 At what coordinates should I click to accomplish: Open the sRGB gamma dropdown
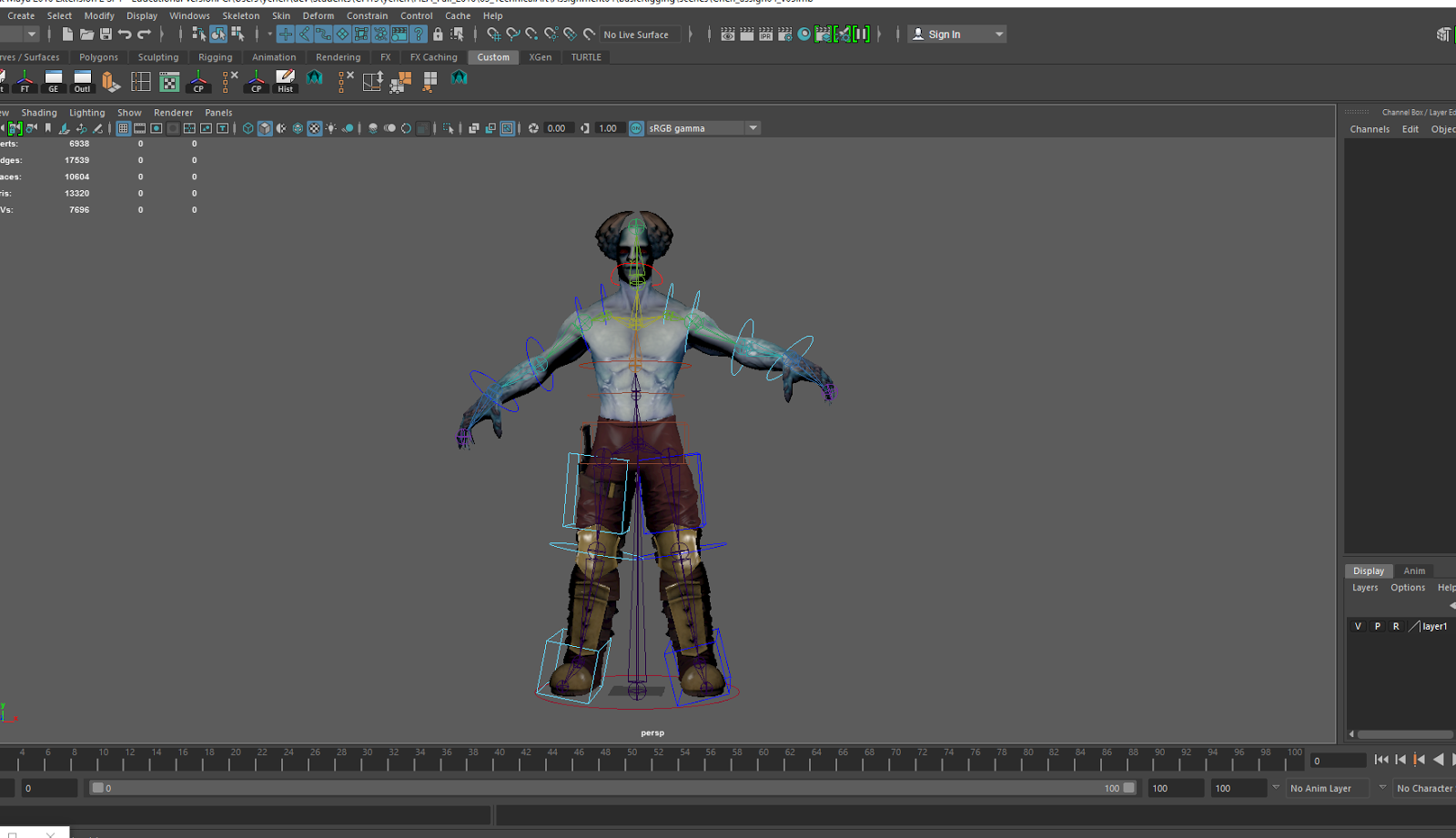point(753,127)
